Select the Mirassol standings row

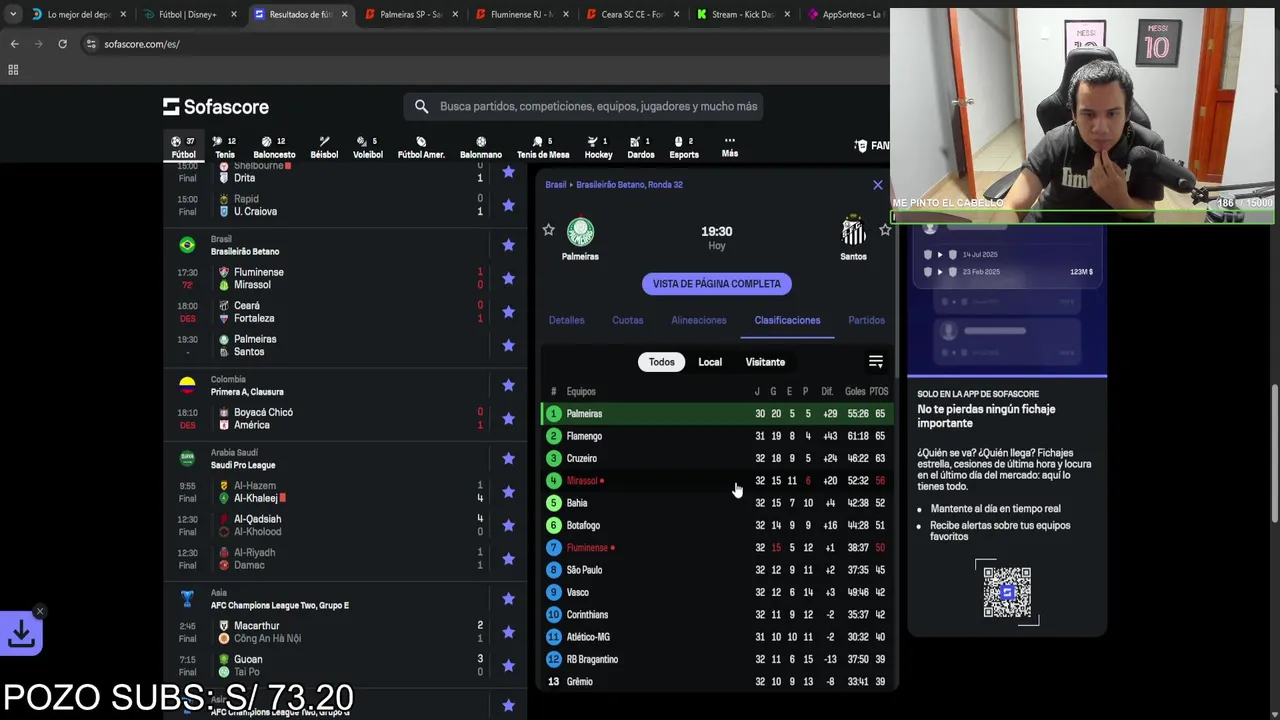(717, 481)
